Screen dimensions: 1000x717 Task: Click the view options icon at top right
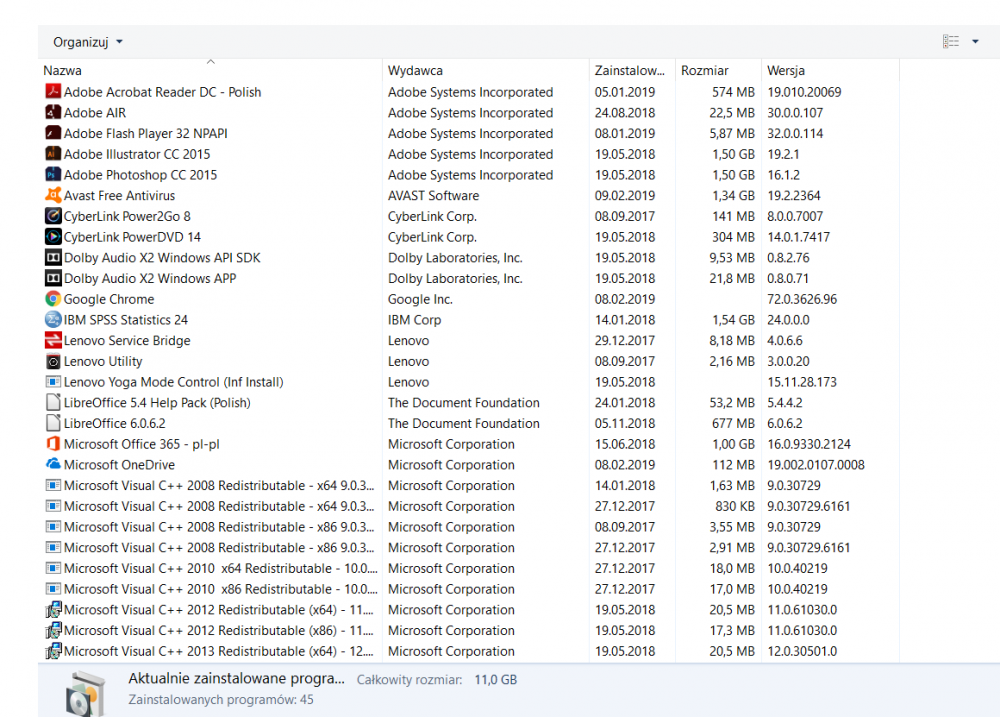951,42
